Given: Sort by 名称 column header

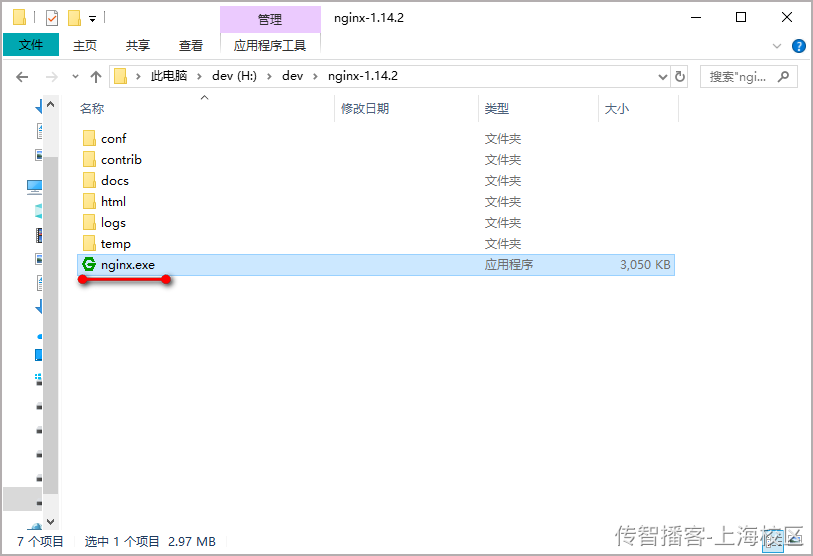Looking at the screenshot, I should [92, 108].
